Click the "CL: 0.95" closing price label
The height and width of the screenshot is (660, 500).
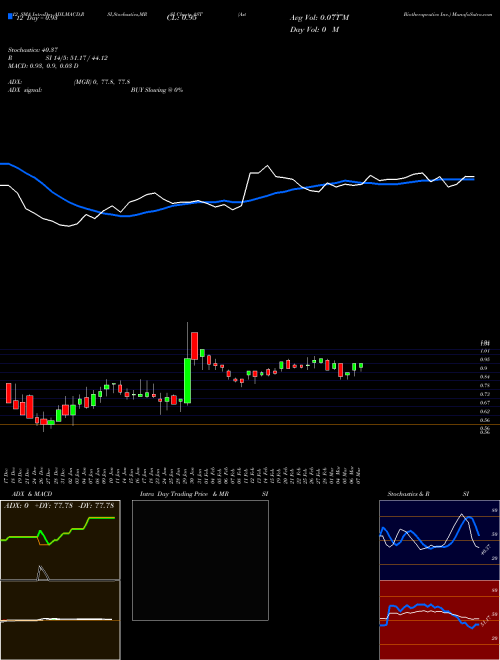point(184,18)
